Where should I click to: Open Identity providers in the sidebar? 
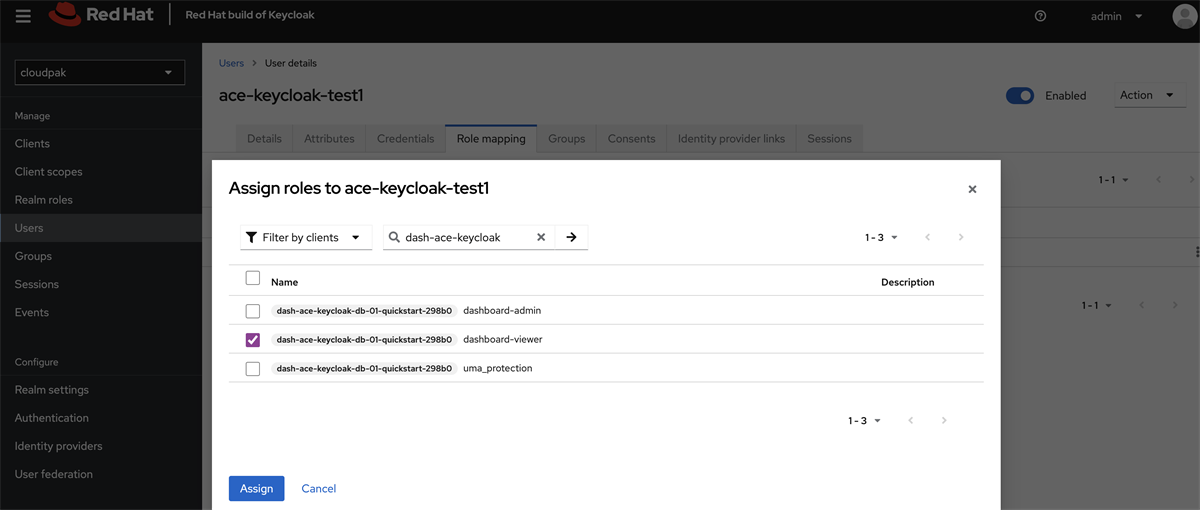[100, 446]
